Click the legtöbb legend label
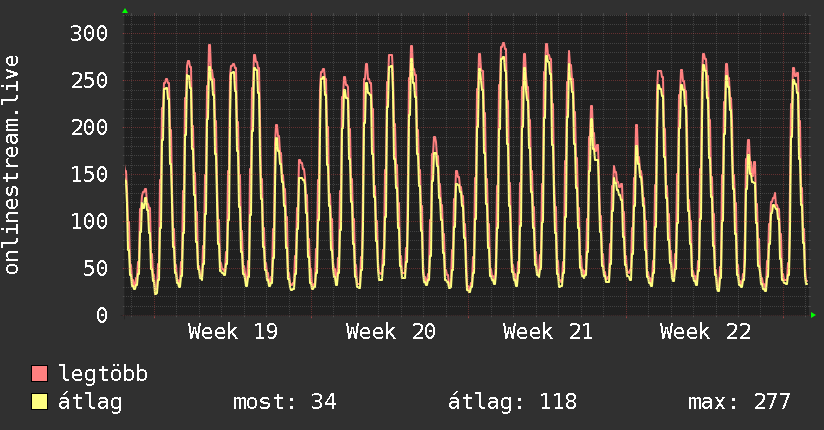This screenshot has height=430, width=824. pyautogui.click(x=103, y=374)
